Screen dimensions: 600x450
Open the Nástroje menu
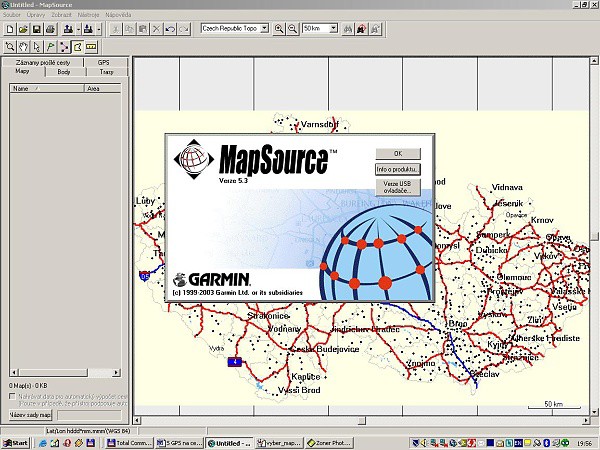coord(88,15)
